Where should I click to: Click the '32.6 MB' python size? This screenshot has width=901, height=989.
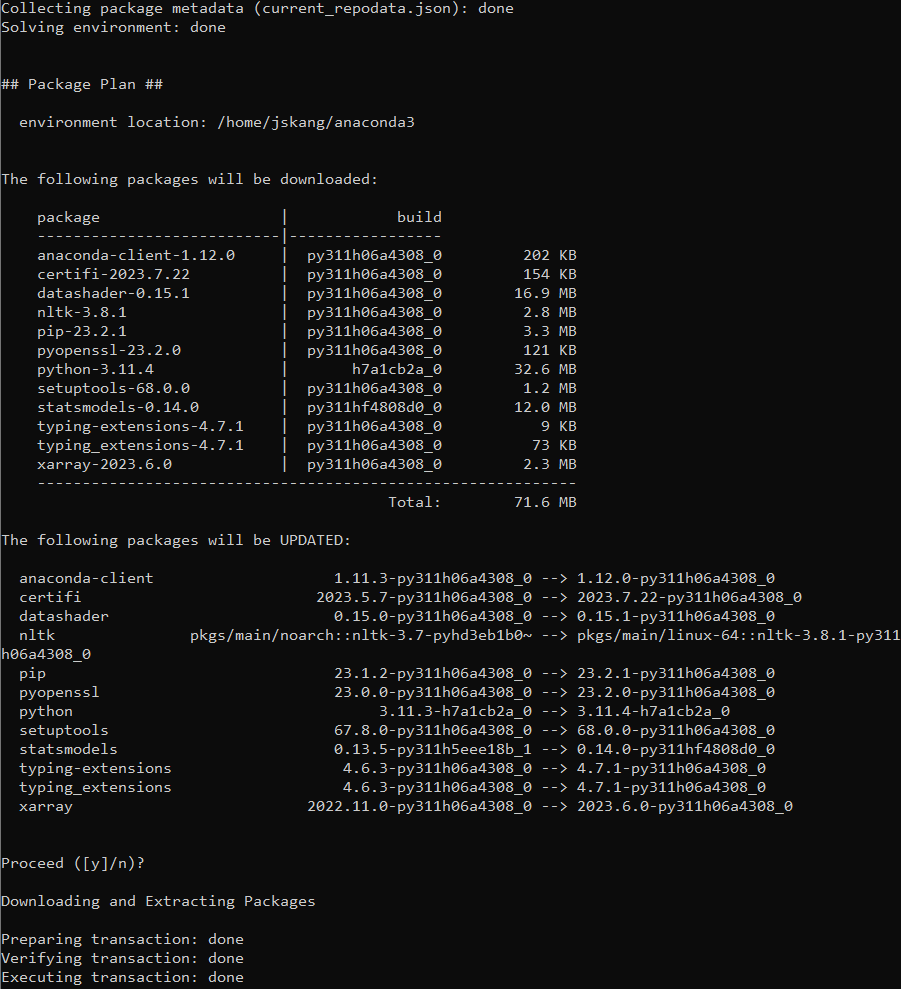[545, 369]
